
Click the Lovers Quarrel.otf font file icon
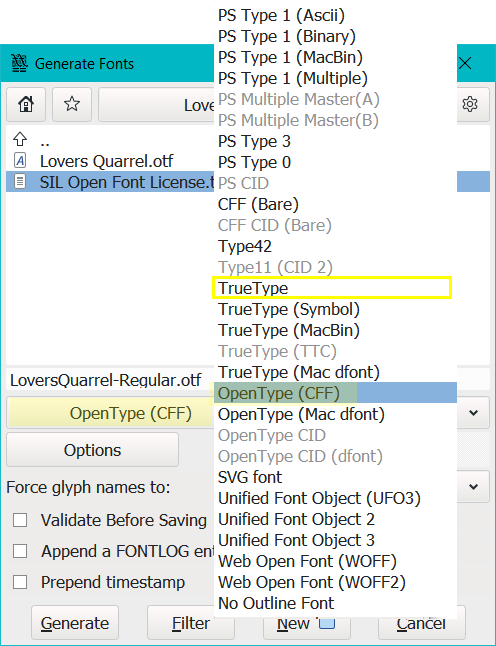pos(20,160)
